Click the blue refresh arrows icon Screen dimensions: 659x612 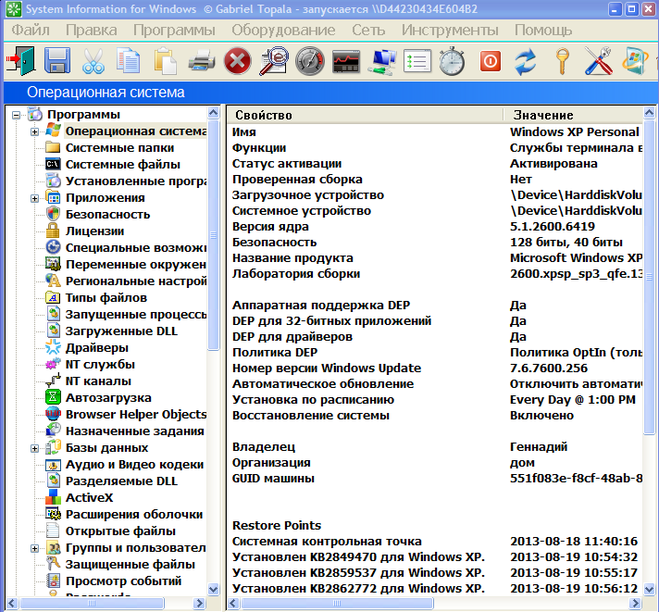[x=525, y=62]
